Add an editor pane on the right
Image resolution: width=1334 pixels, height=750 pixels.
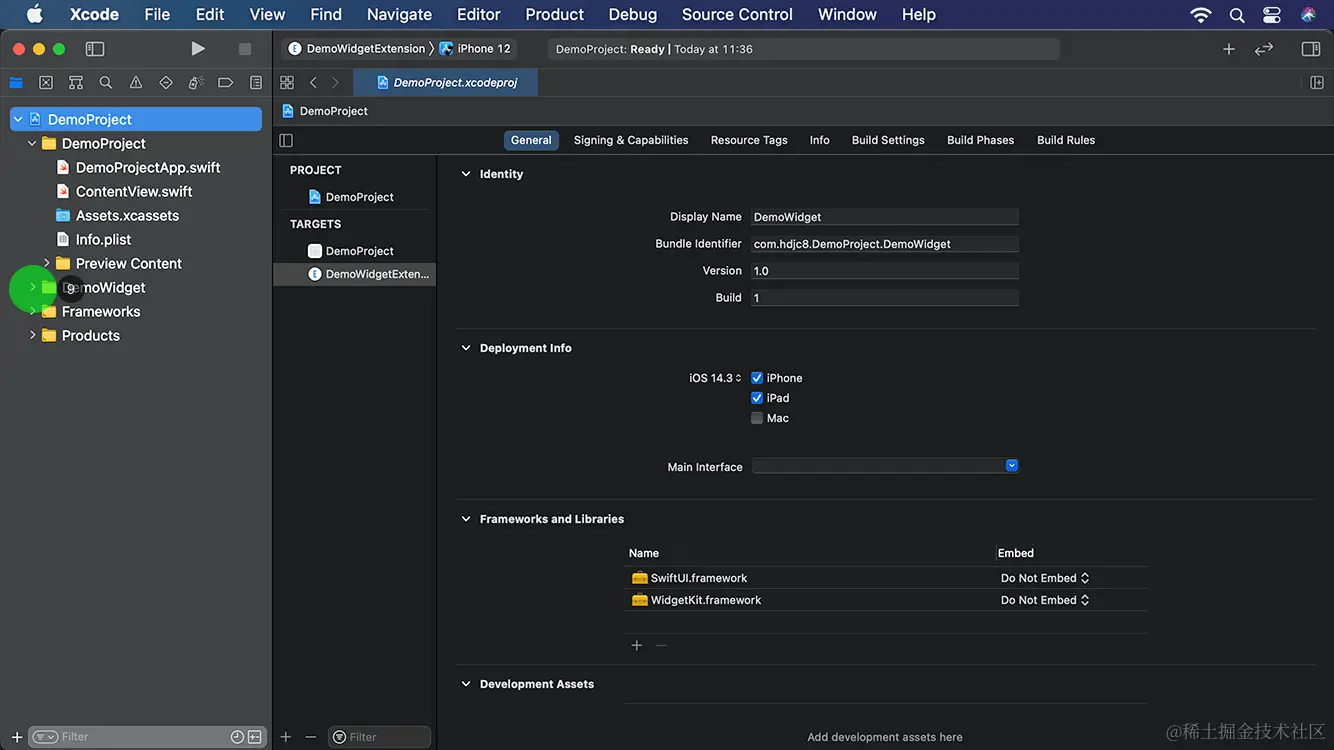(1317, 83)
